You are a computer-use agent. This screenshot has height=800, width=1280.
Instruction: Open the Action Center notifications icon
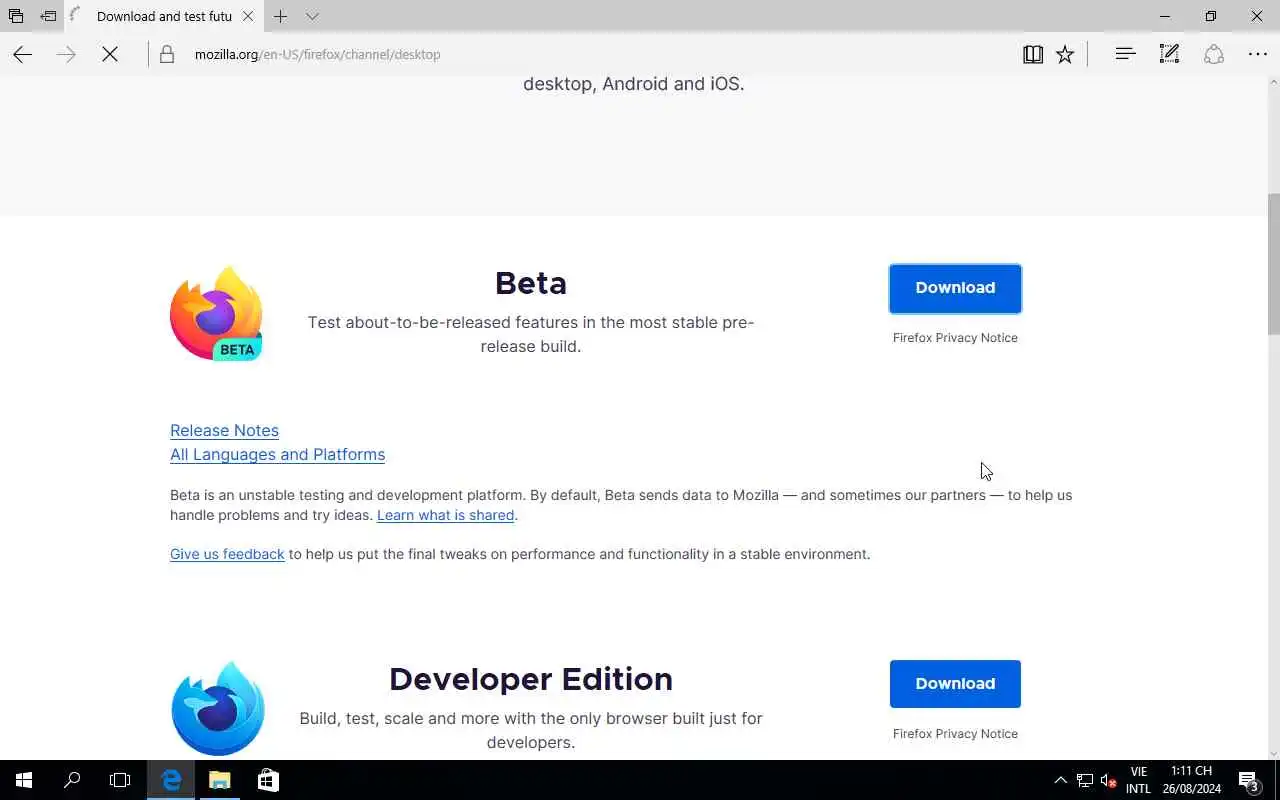pyautogui.click(x=1249, y=780)
